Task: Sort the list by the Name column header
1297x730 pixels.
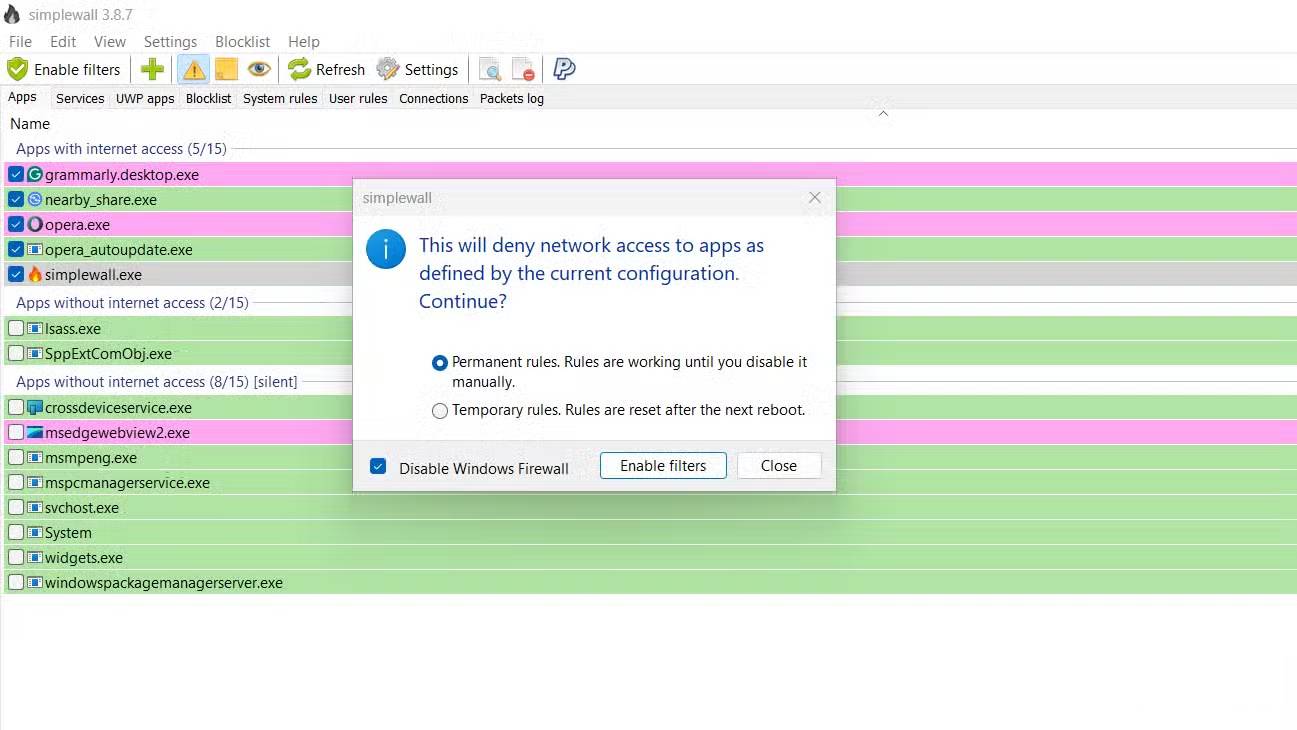Action: coord(30,124)
